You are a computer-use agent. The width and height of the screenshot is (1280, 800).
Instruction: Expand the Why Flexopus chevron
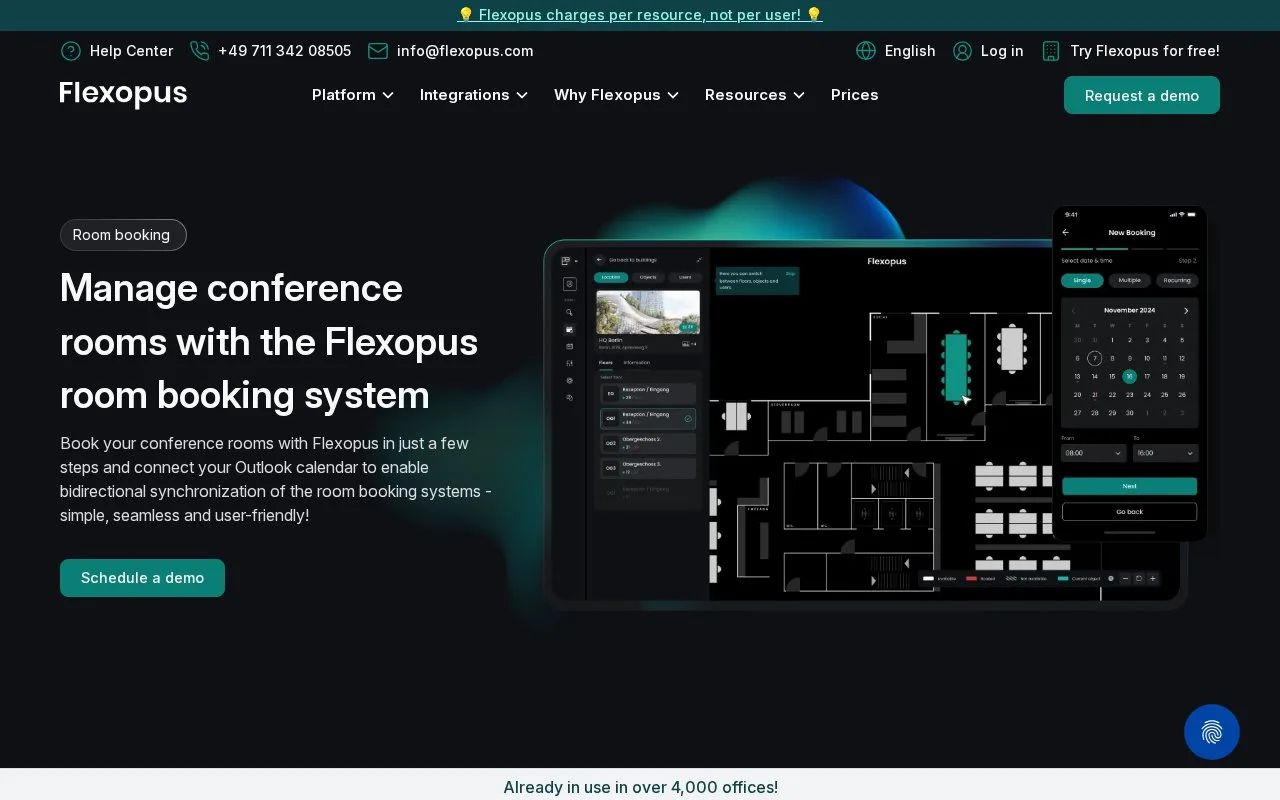point(673,95)
